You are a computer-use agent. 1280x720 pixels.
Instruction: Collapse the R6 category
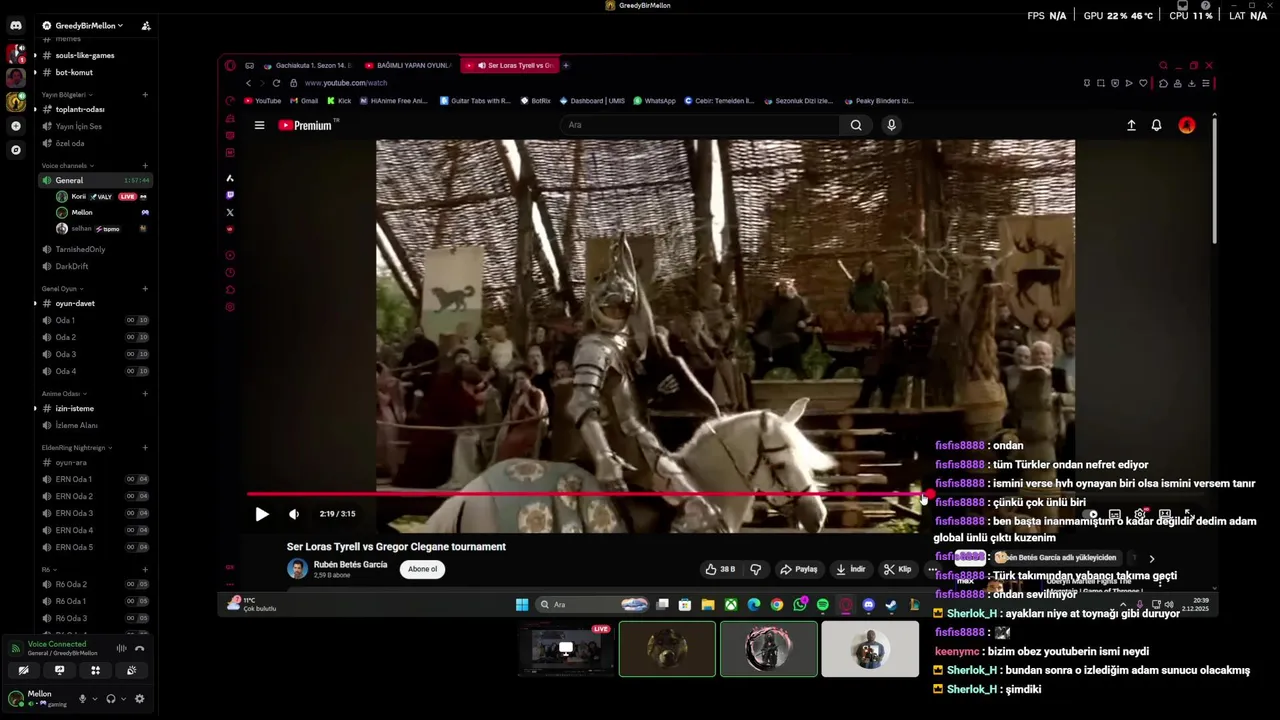pyautogui.click(x=48, y=569)
